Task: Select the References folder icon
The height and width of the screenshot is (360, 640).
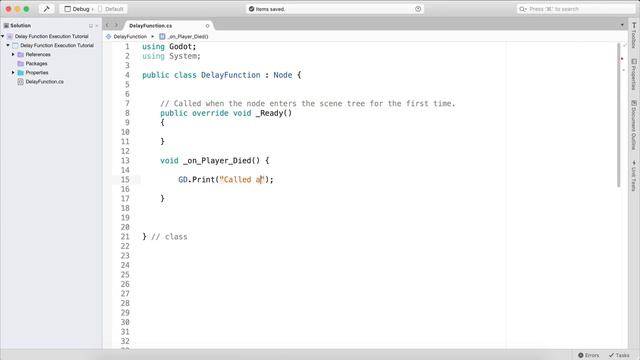Action: [20, 54]
